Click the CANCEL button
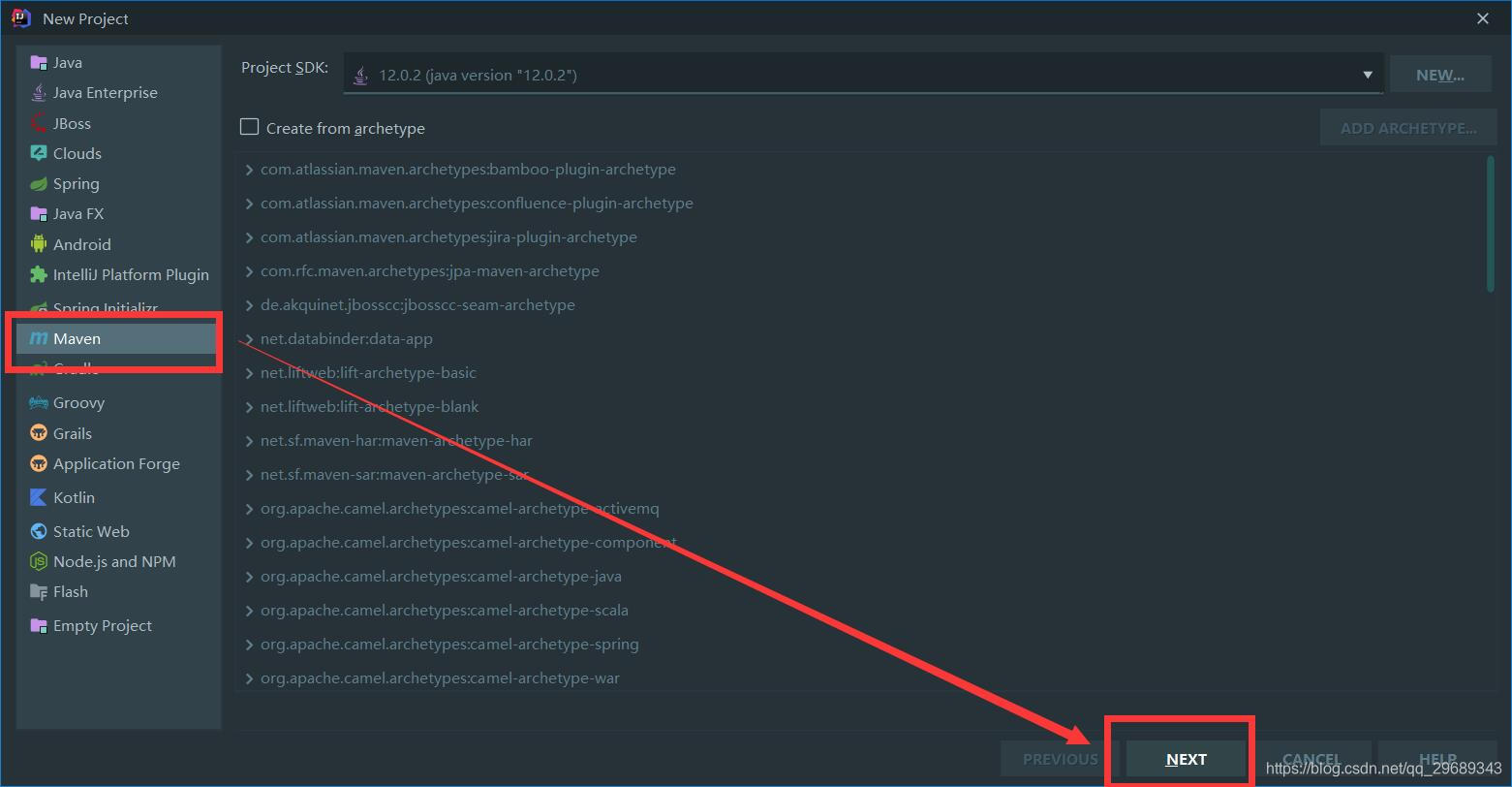 pyautogui.click(x=1311, y=759)
